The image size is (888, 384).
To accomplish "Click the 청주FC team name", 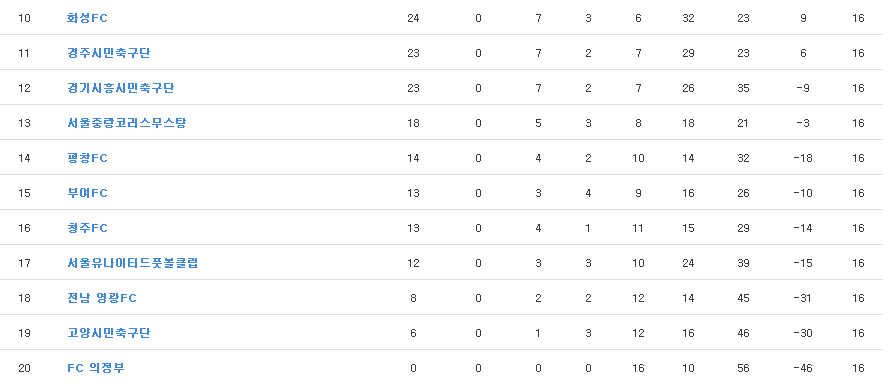I will click(x=87, y=228).
